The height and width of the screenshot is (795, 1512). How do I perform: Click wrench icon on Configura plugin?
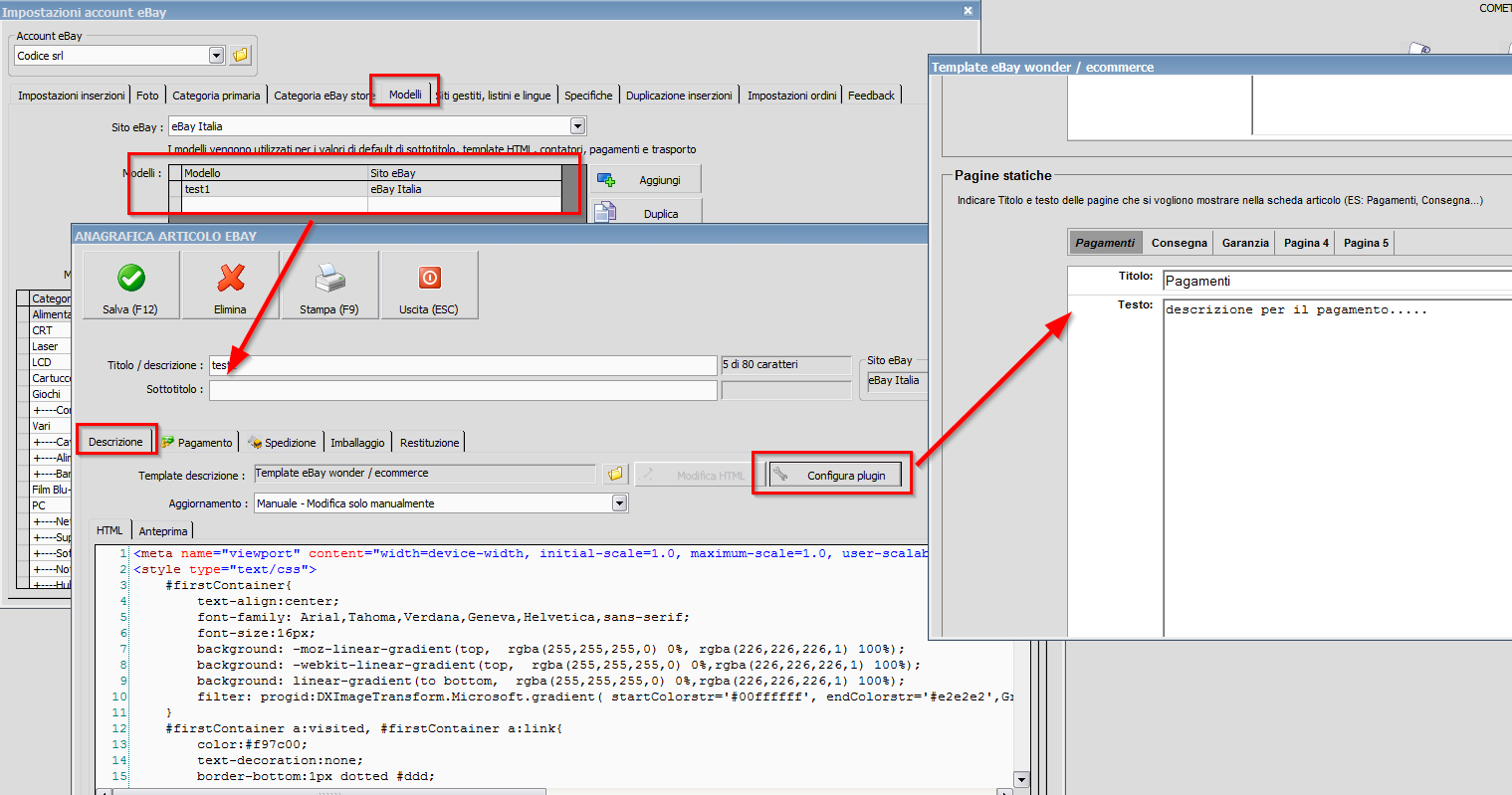(780, 475)
